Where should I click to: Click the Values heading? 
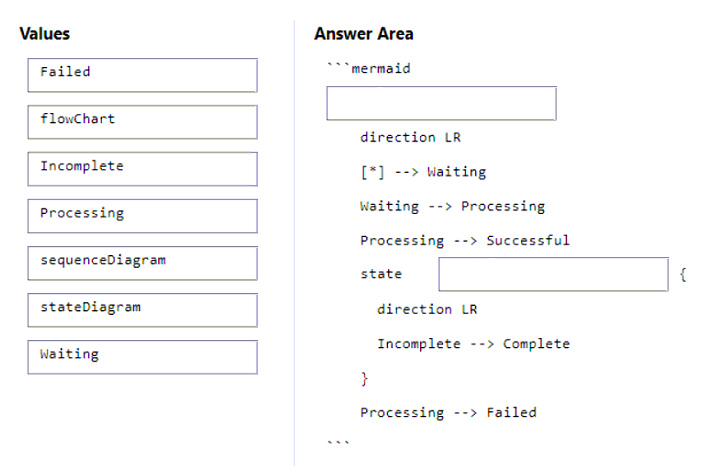click(x=45, y=34)
